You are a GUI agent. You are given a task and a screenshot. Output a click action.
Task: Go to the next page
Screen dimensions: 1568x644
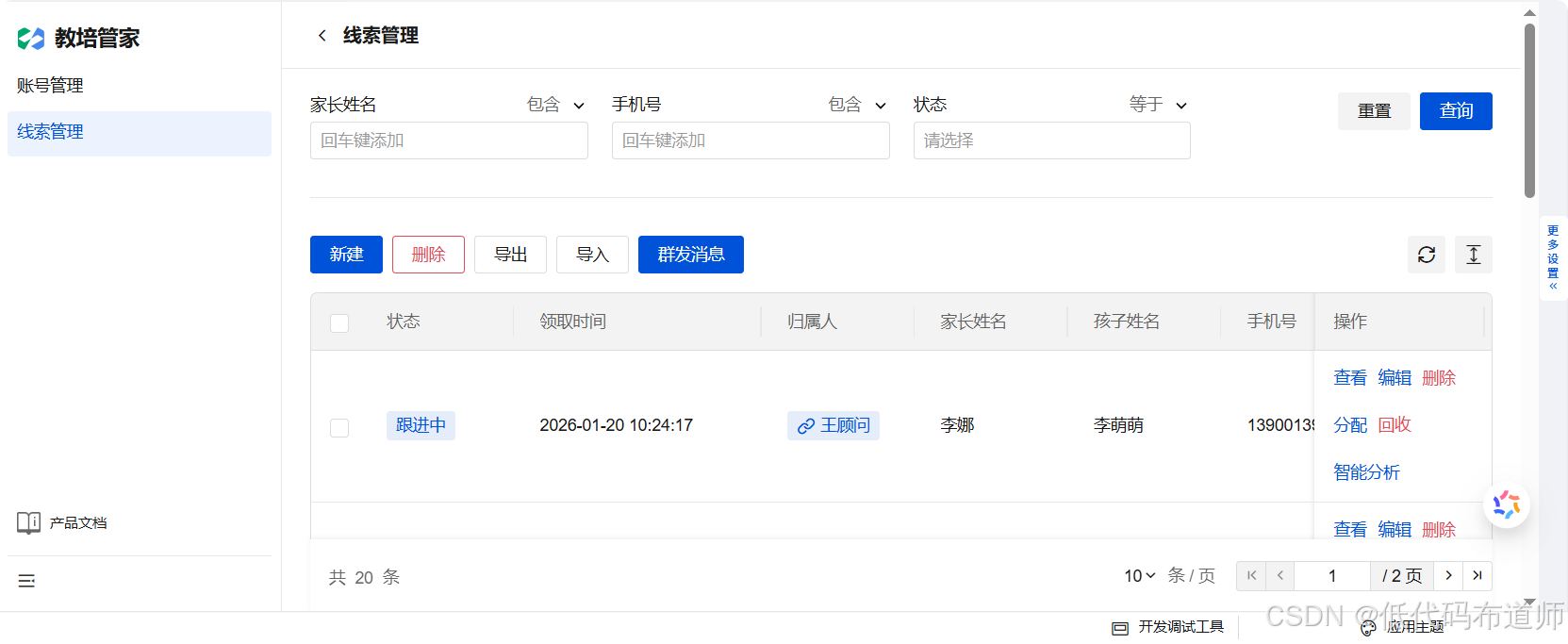tap(1448, 575)
